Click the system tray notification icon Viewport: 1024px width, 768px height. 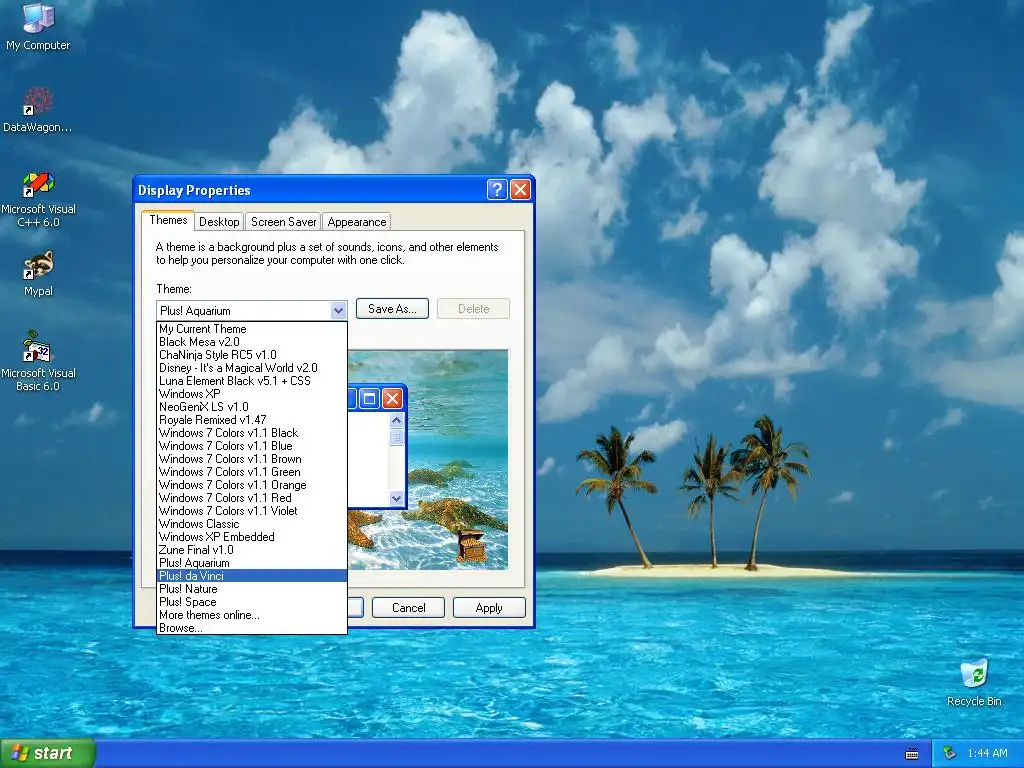coord(950,754)
